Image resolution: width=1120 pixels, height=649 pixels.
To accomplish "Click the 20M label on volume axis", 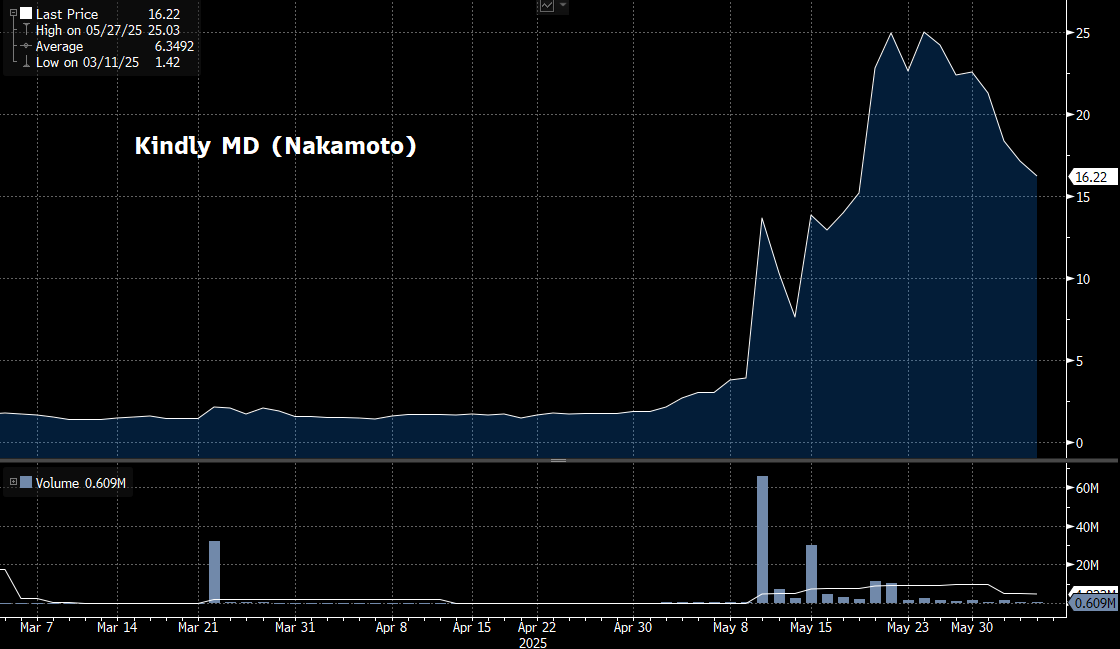I will coord(1087,565).
